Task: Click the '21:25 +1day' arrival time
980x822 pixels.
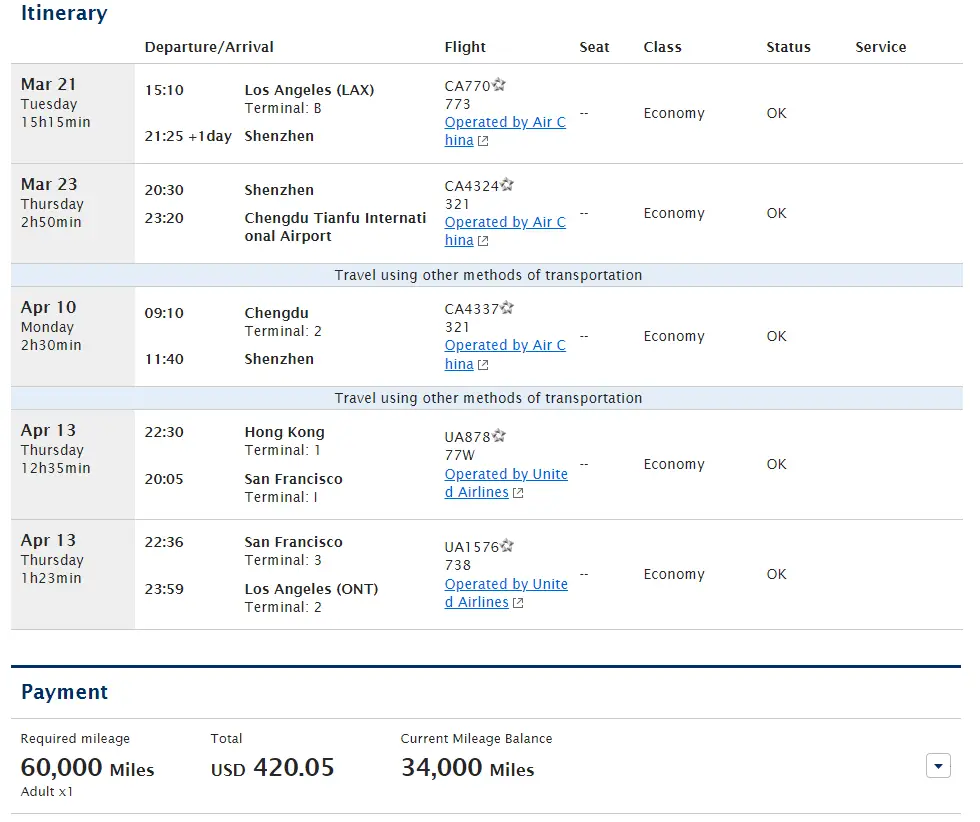Action: pos(188,136)
